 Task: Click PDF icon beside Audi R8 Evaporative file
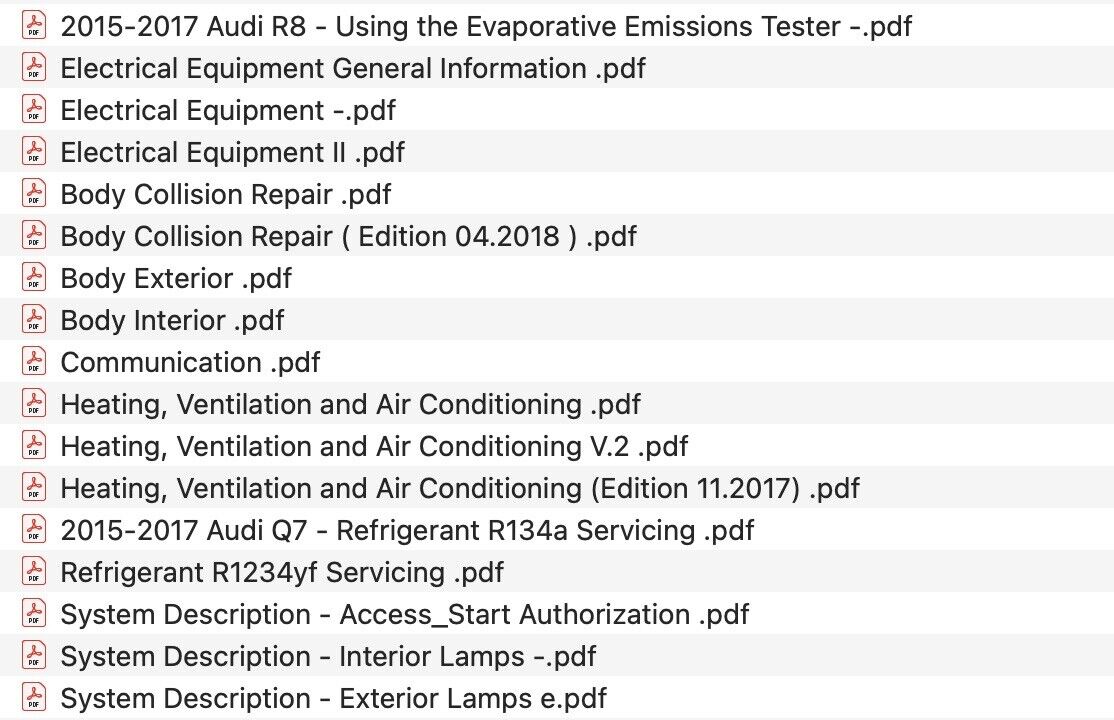pos(34,26)
